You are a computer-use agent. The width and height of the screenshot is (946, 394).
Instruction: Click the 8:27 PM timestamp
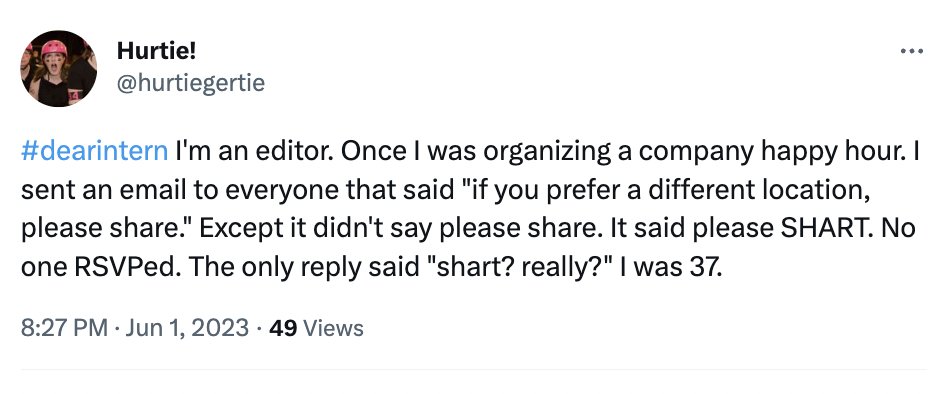65,328
